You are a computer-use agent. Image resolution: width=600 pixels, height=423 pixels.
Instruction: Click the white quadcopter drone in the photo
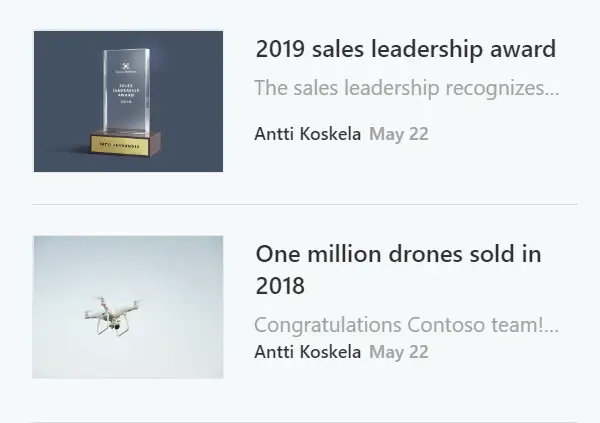pyautogui.click(x=112, y=316)
